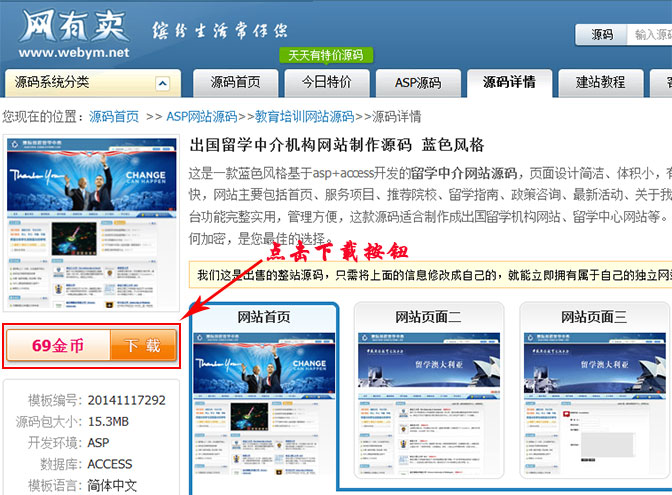Image resolution: width=672 pixels, height=495 pixels.
Task: Select the 网站页面二 preview thumbnail
Action: pyautogui.click(x=429, y=391)
